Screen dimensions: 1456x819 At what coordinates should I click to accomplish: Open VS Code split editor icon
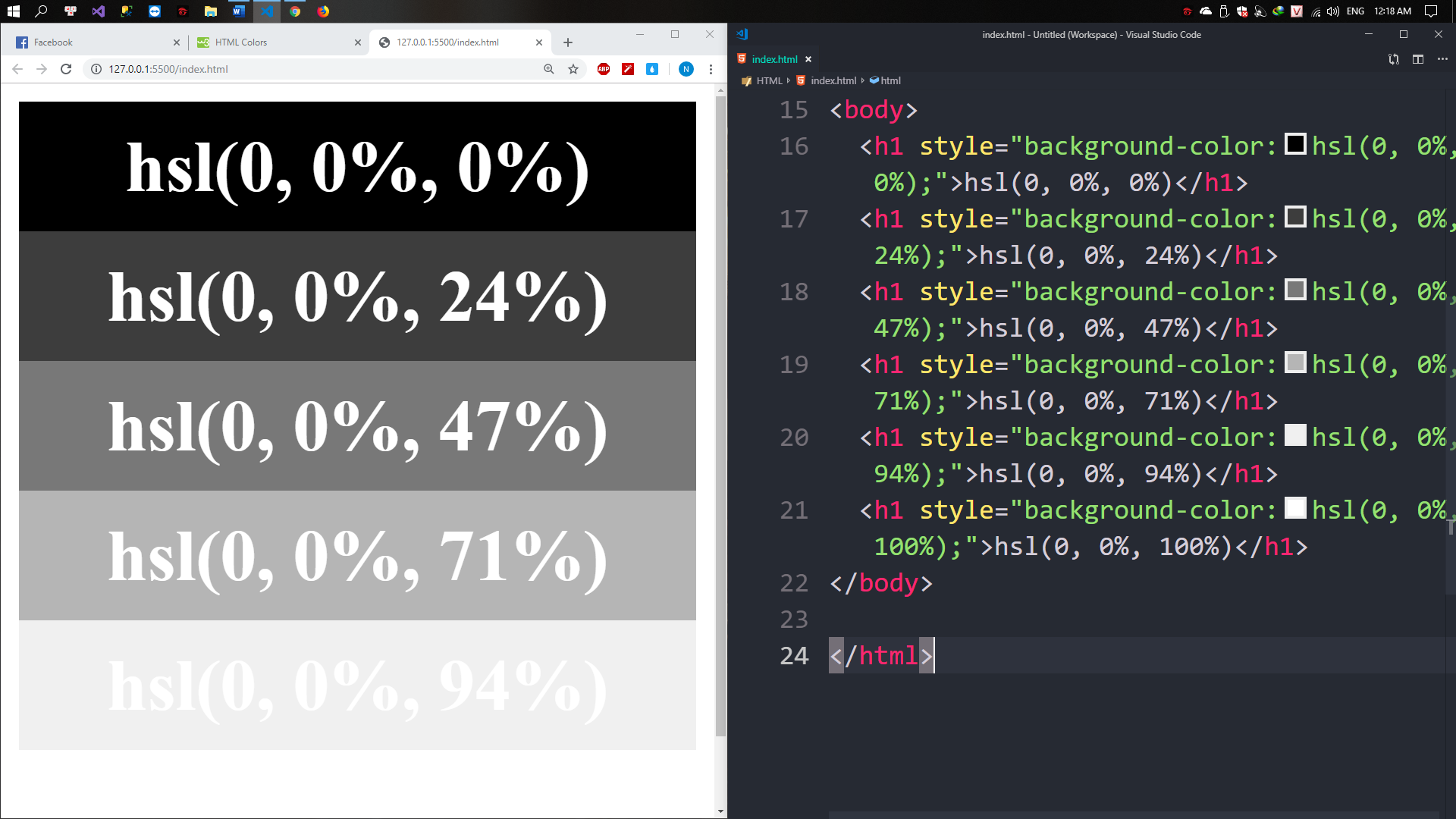[x=1418, y=59]
